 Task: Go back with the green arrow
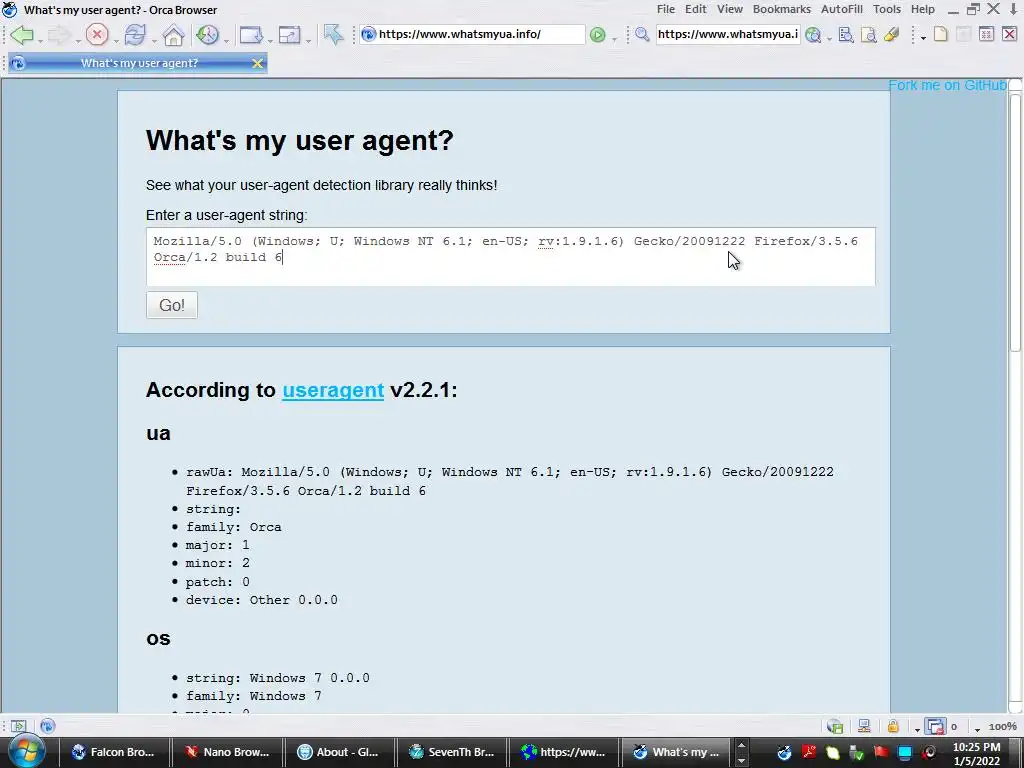click(22, 35)
